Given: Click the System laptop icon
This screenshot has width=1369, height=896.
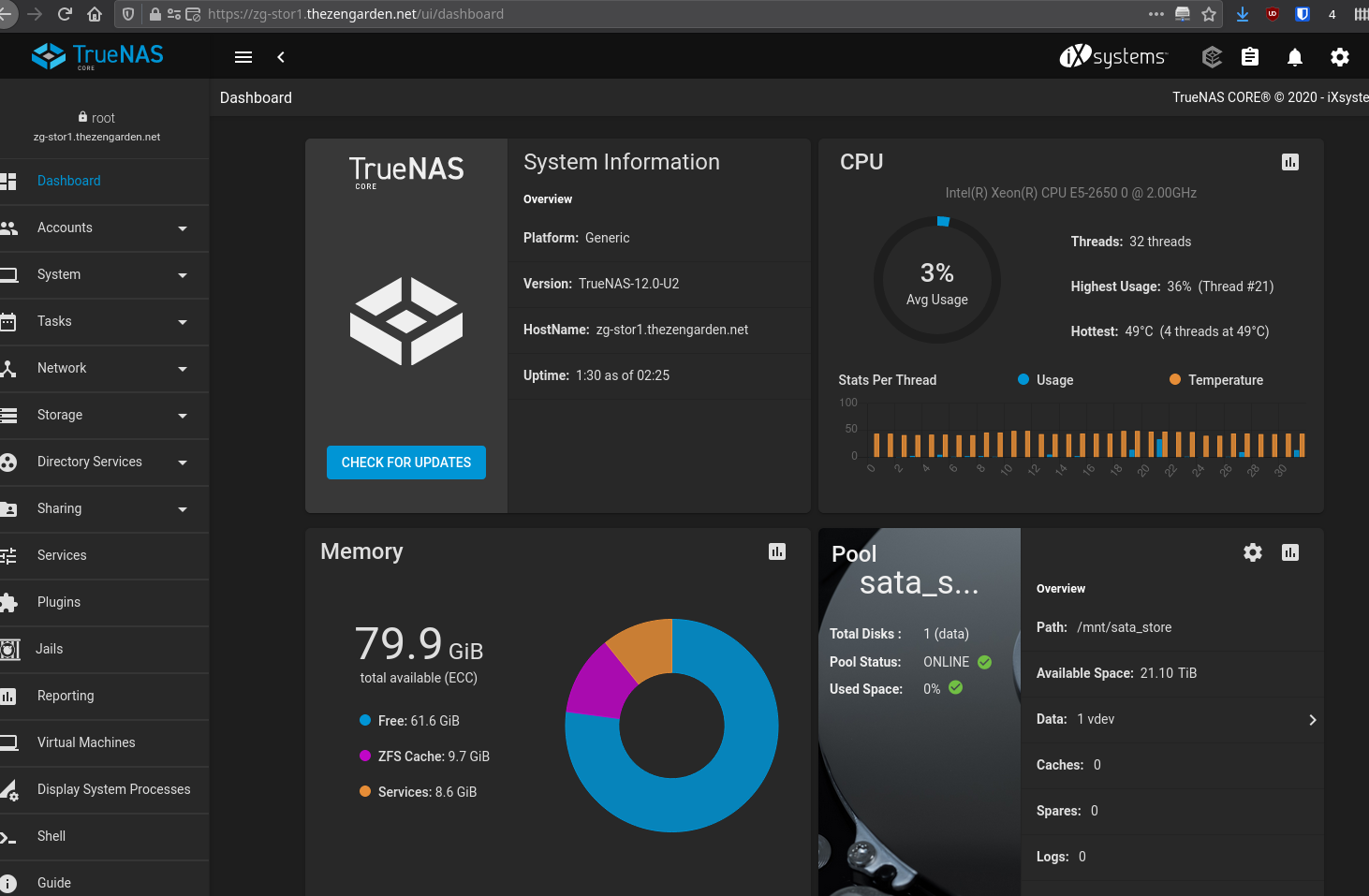Looking at the screenshot, I should coord(9,275).
